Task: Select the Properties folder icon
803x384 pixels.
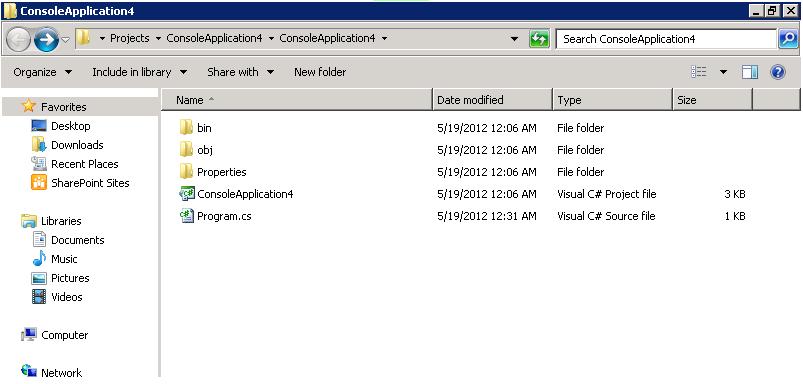Action: [x=186, y=172]
